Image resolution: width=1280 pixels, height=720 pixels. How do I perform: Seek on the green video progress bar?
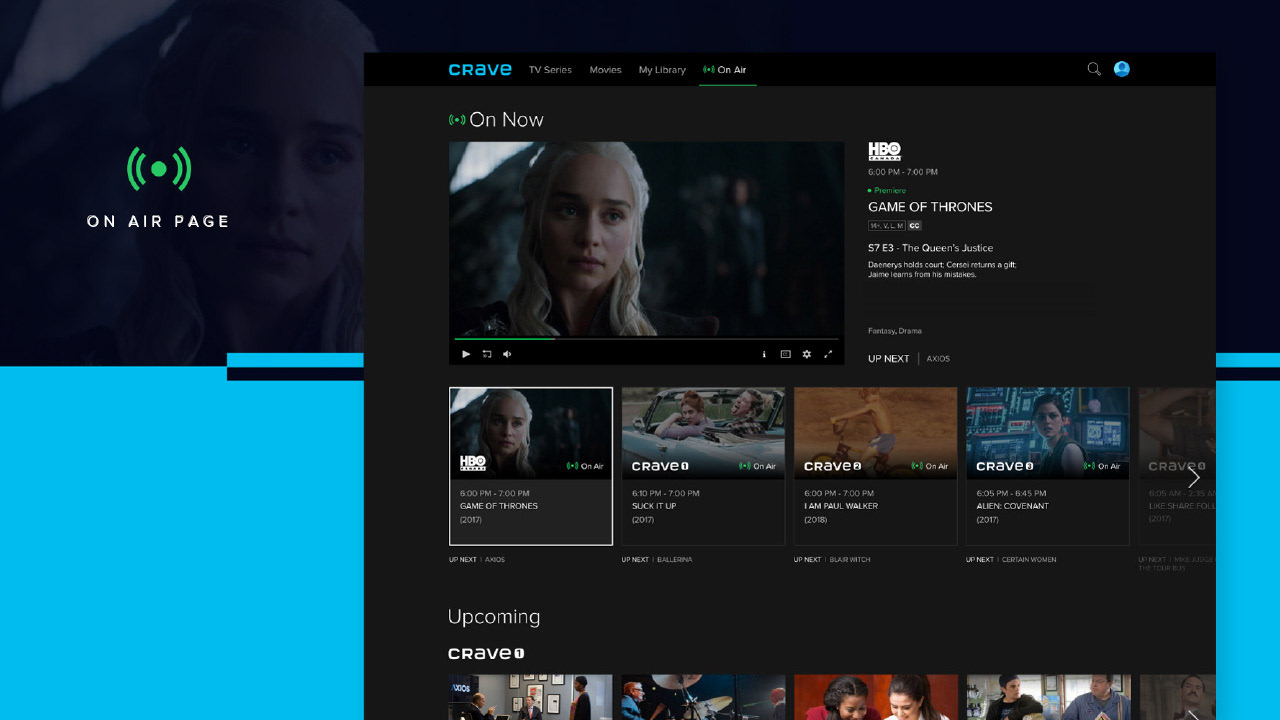tap(646, 339)
